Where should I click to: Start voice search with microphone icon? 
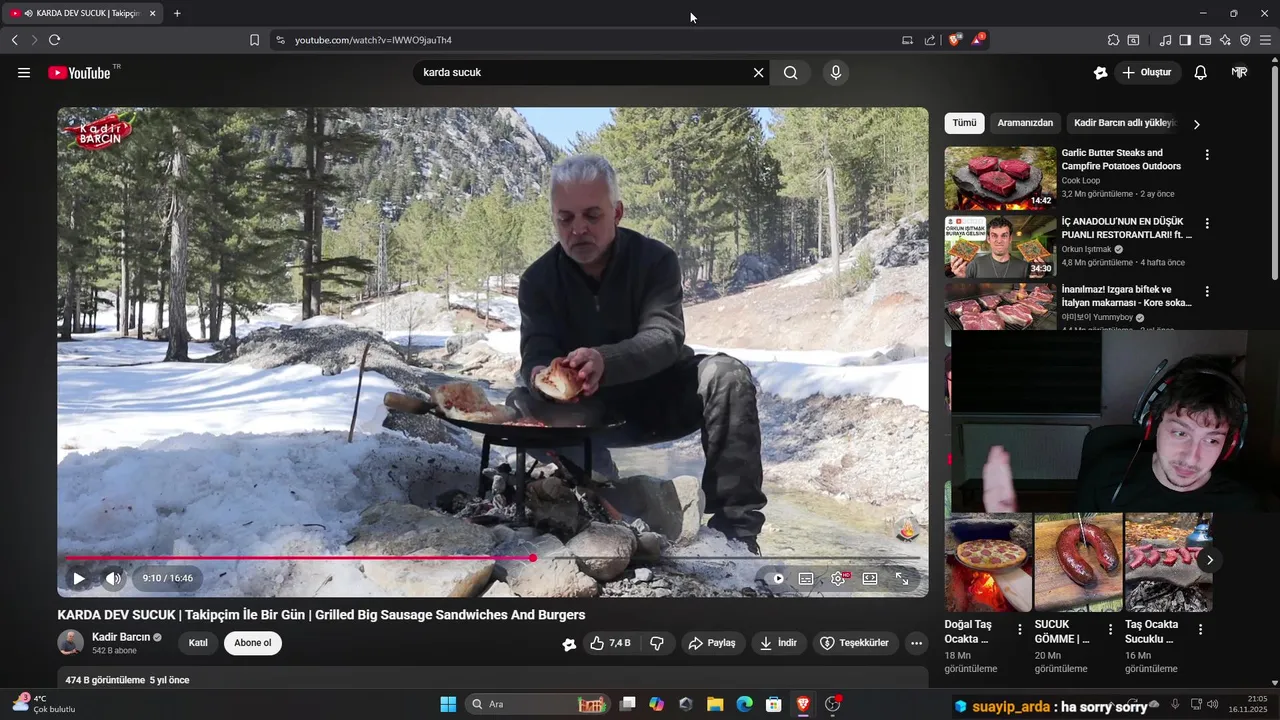click(836, 72)
